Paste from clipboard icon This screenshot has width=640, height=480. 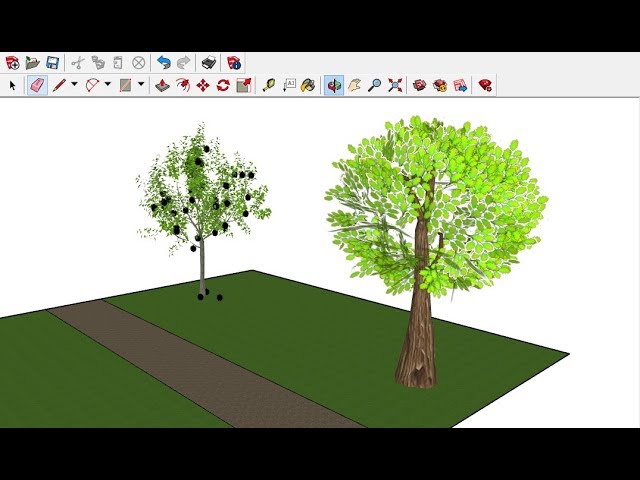118,63
